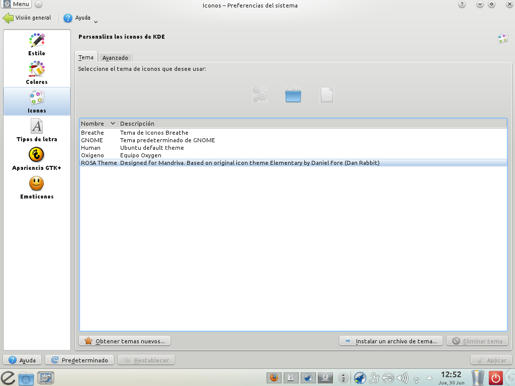Click 'Equipo Oxygen' description cell
The height and width of the screenshot is (386, 515).
click(x=140, y=155)
